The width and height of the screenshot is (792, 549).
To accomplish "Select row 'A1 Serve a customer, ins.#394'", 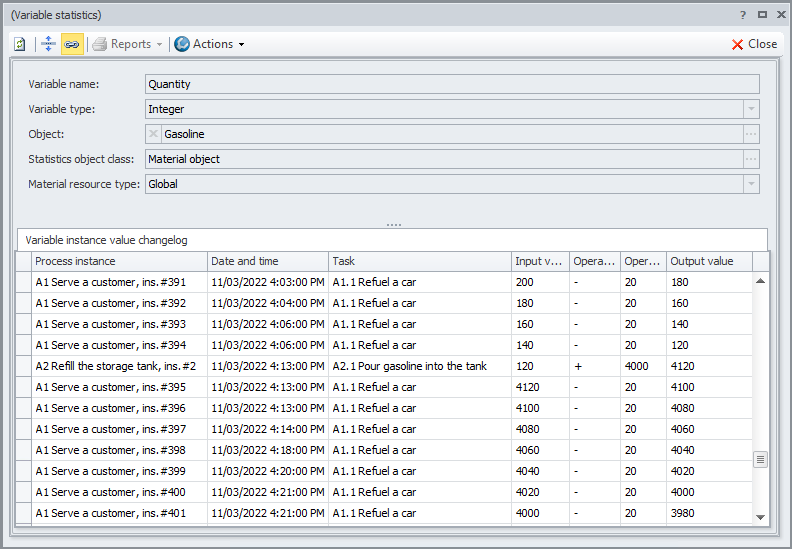I will click(384, 345).
